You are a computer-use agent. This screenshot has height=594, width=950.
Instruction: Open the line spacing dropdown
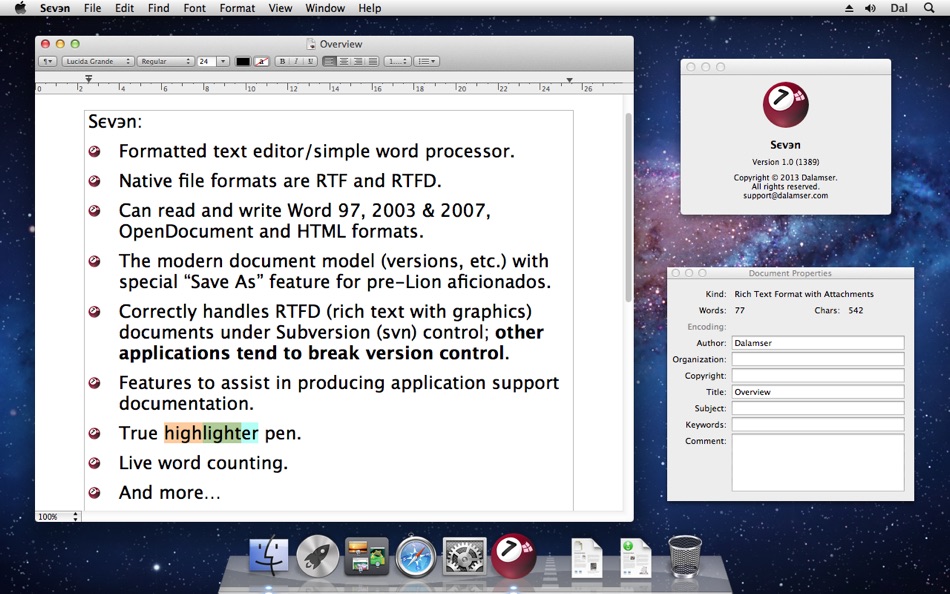coord(397,61)
